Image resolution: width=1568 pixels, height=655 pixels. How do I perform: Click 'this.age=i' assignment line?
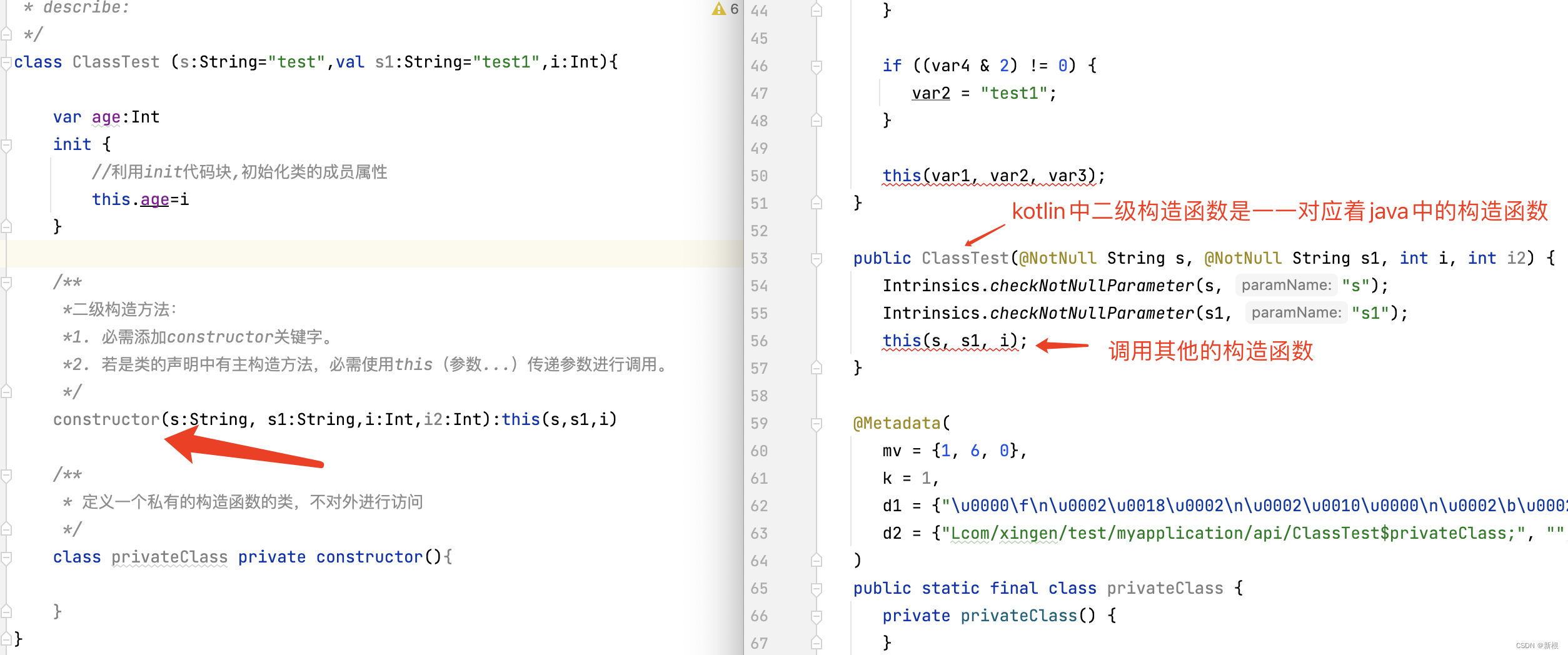[x=140, y=199]
